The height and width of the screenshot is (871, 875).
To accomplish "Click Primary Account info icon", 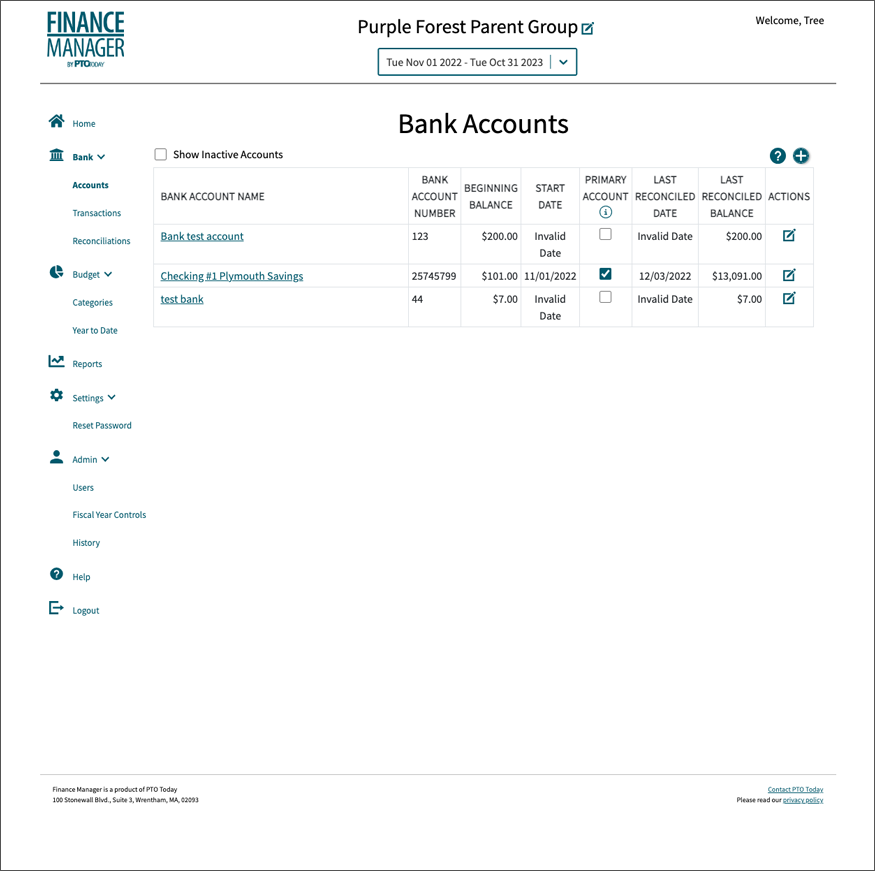I will click(605, 212).
